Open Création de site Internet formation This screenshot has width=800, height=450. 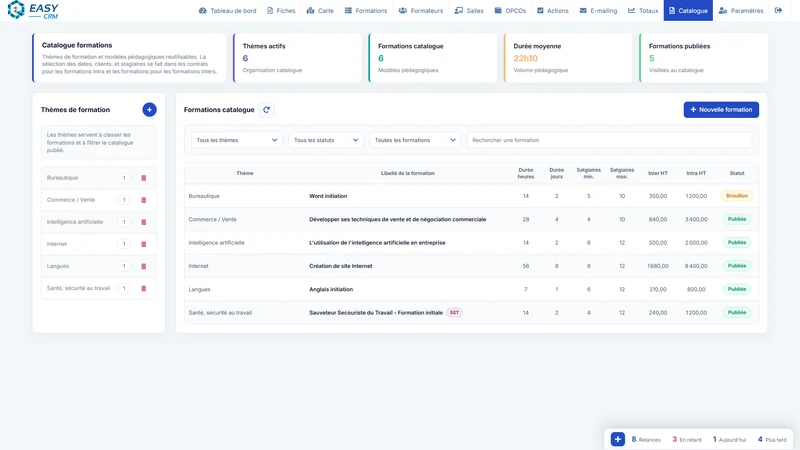coord(341,266)
